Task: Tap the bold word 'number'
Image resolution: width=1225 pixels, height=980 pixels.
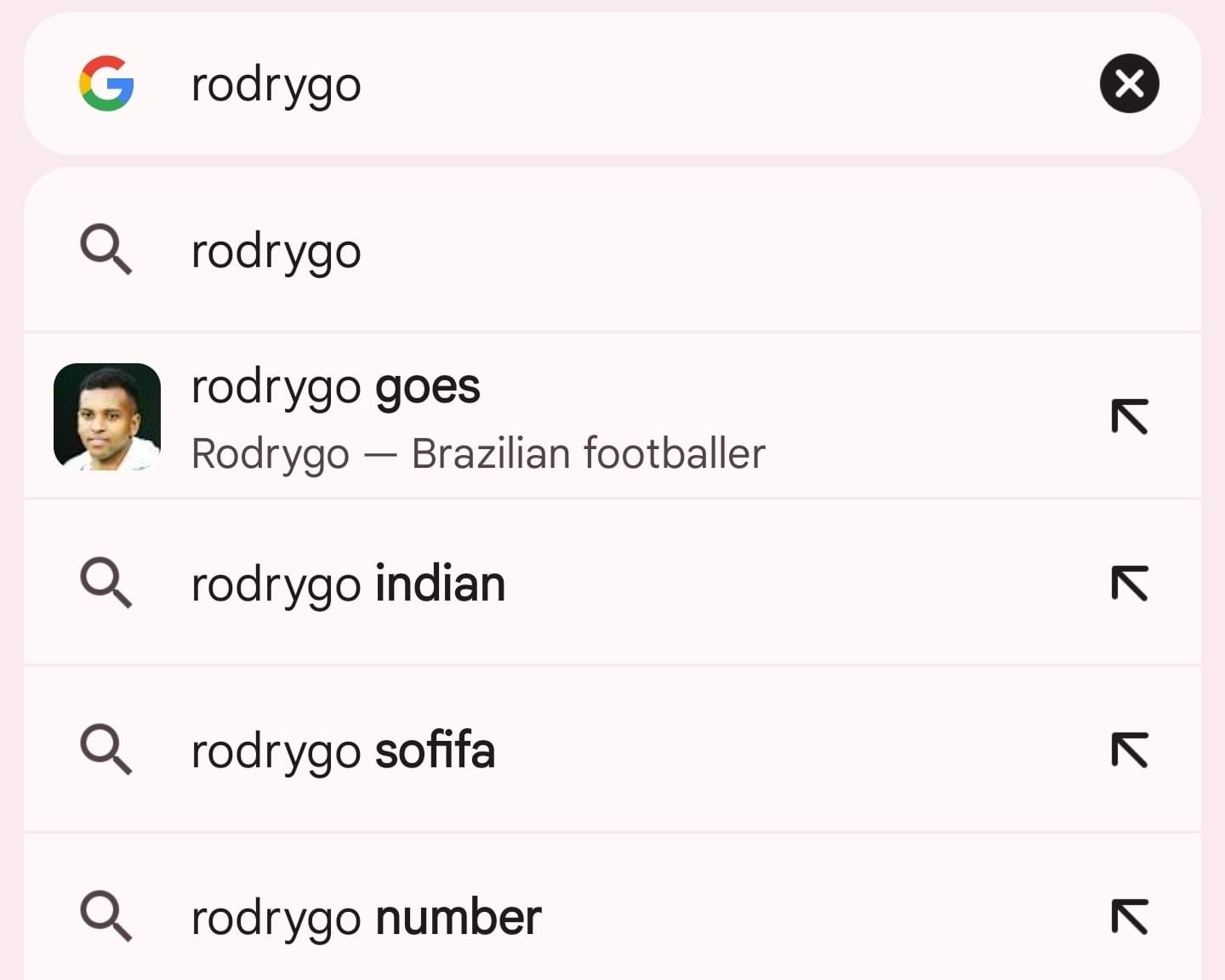Action: pos(459,917)
